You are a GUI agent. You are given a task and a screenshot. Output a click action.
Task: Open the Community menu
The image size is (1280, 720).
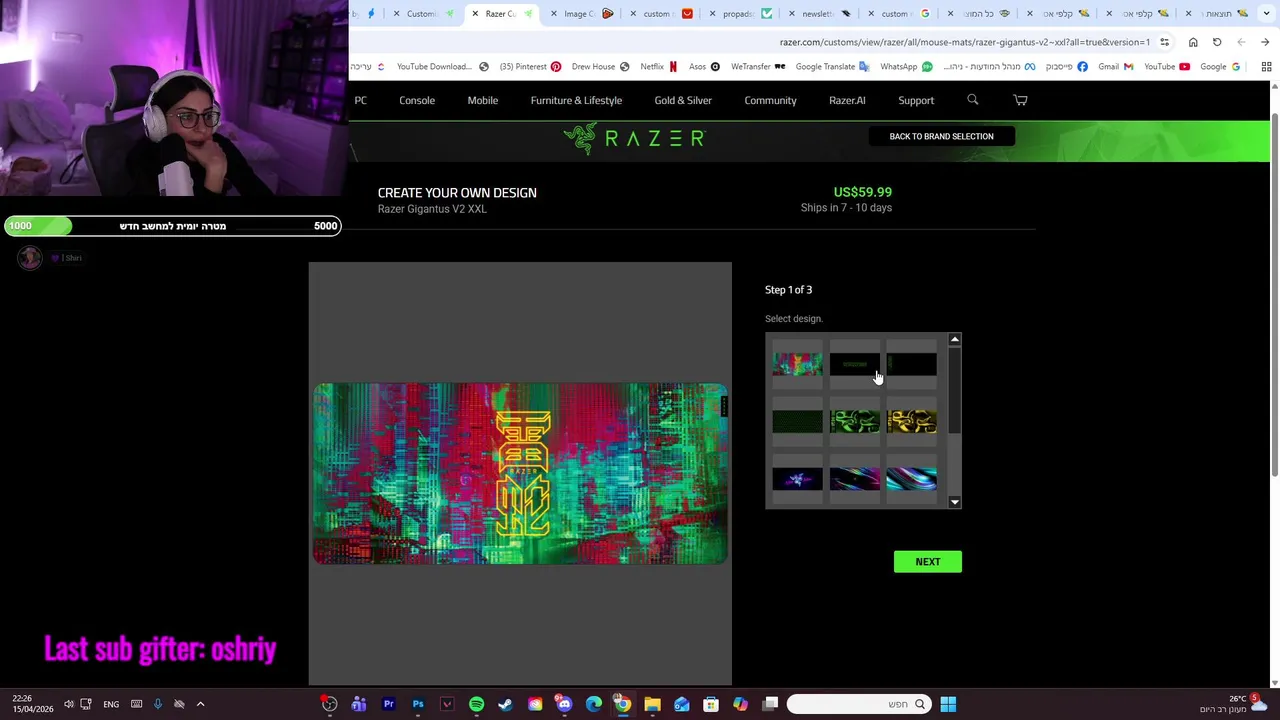770,100
